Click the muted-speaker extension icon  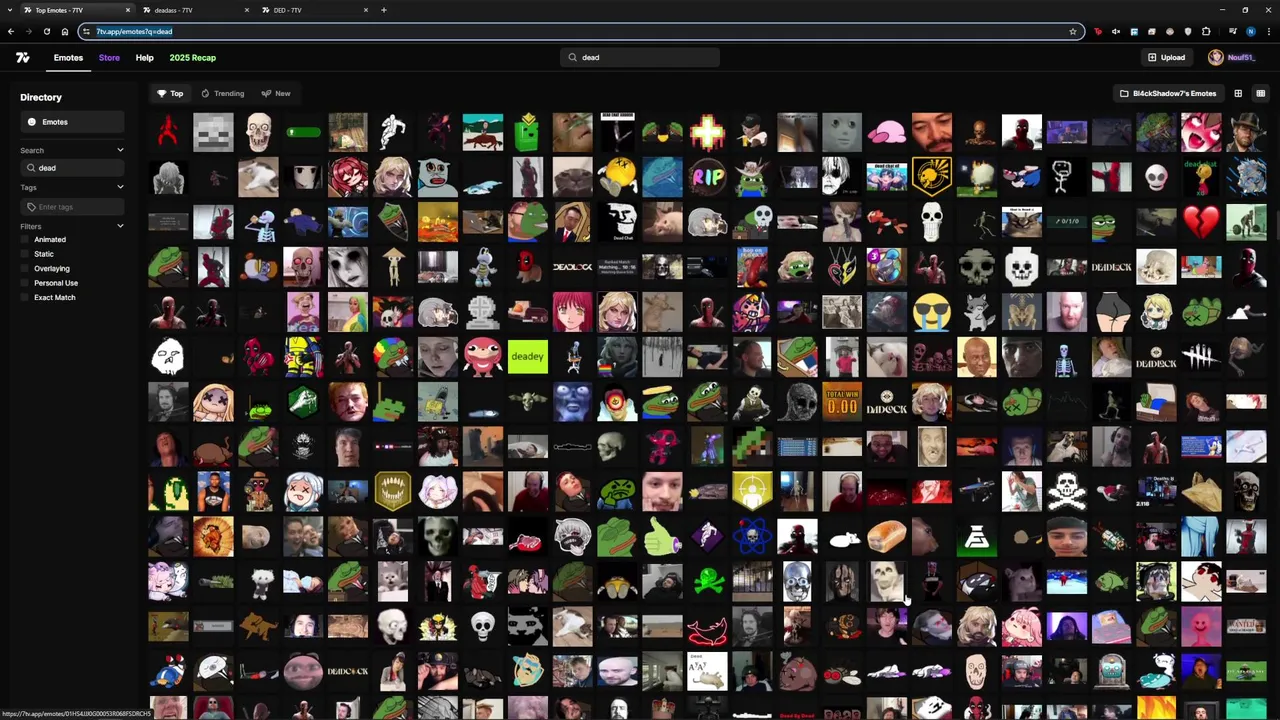pos(1116,31)
